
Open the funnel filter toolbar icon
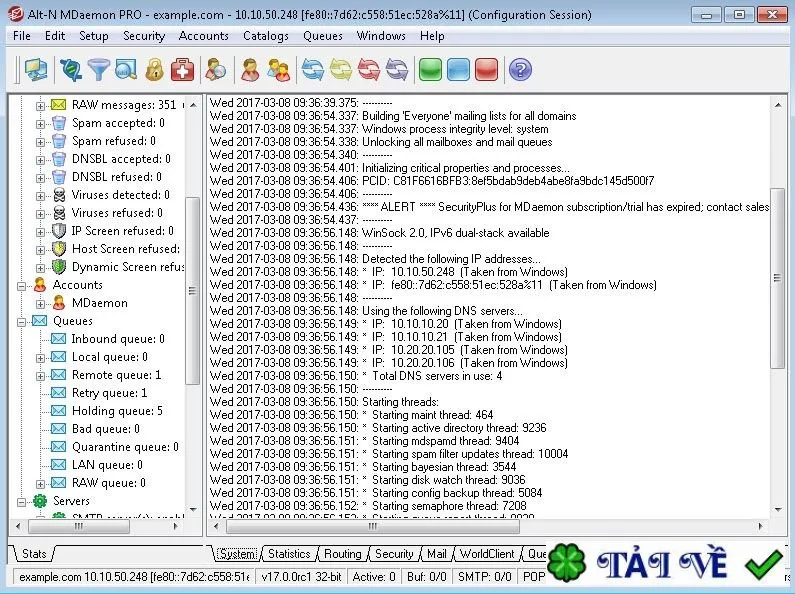point(98,70)
